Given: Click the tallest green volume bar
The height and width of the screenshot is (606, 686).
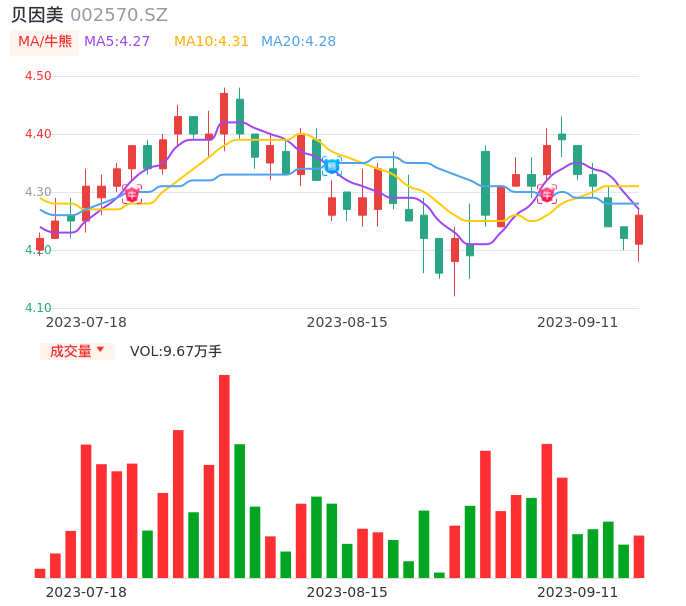Looking at the screenshot, I should point(240,510).
